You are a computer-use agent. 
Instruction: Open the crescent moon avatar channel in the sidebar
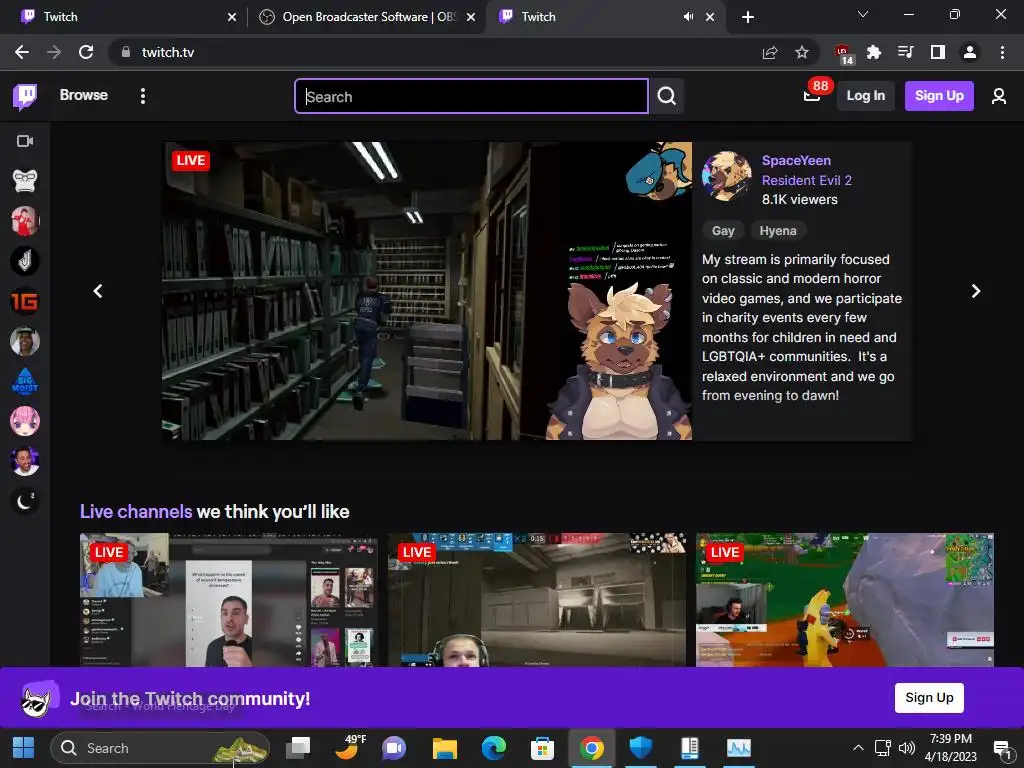click(x=25, y=502)
